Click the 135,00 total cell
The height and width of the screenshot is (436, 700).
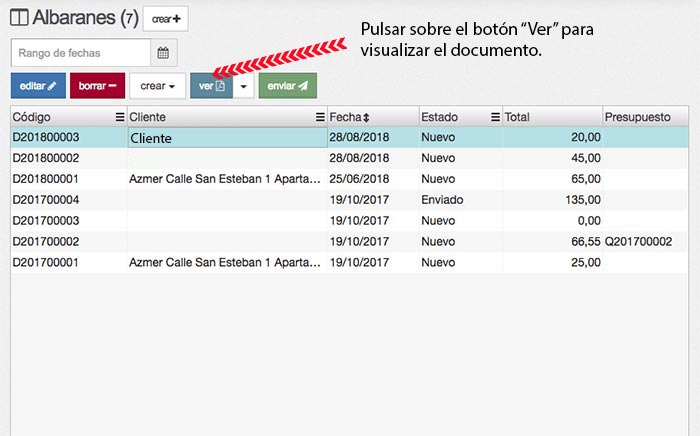[x=553, y=200]
